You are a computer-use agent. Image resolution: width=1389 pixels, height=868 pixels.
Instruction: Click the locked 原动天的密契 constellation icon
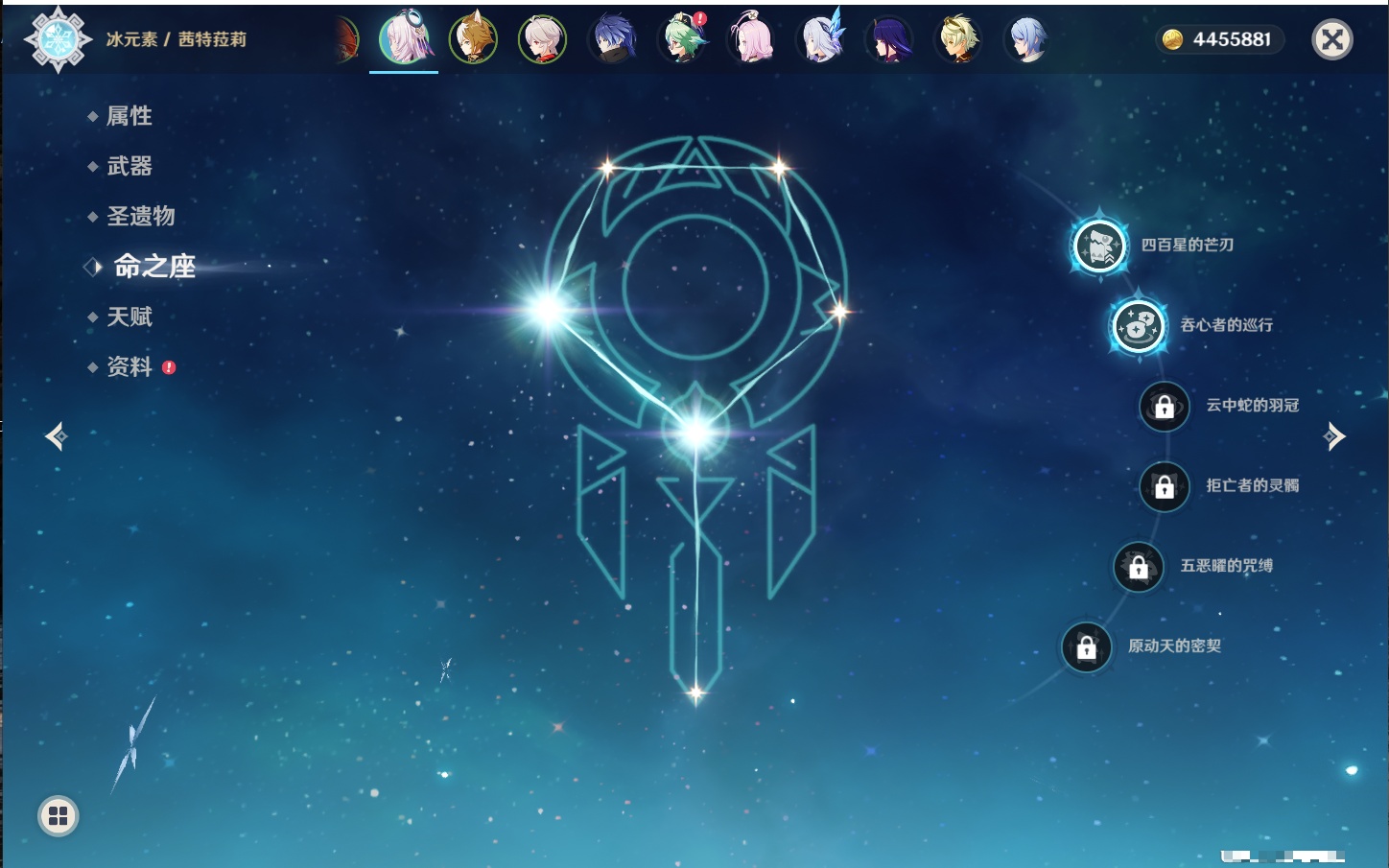1087,647
